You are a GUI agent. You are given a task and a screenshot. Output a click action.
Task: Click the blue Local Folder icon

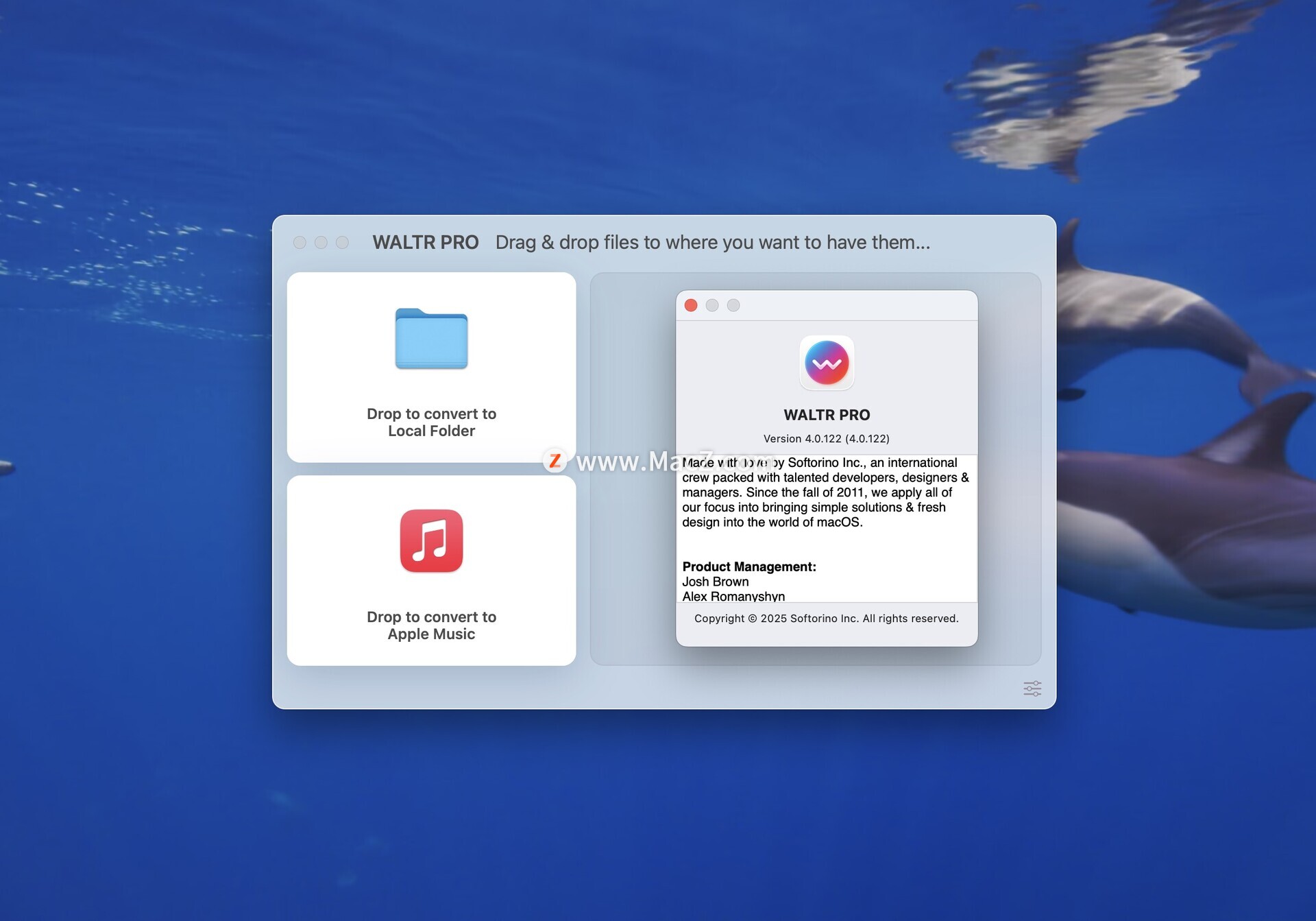(431, 339)
